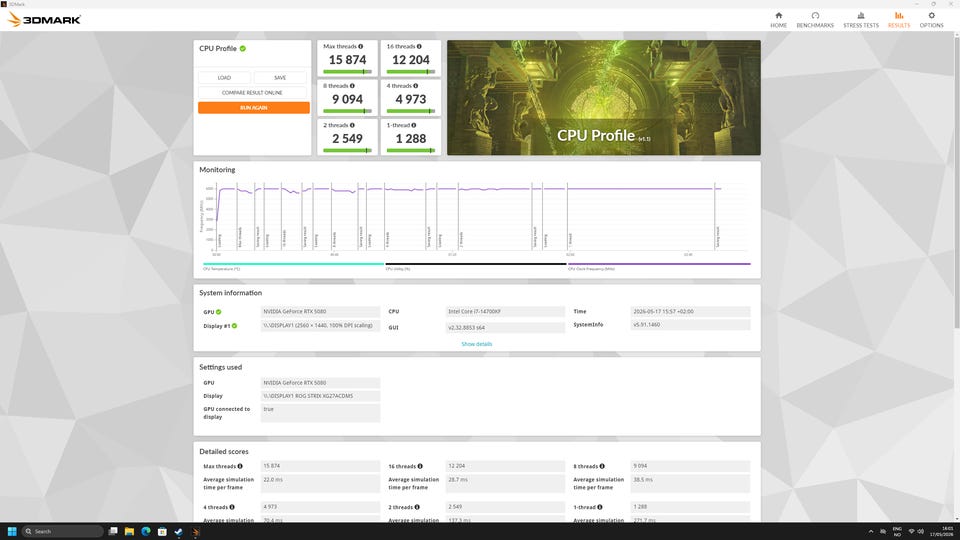This screenshot has height=540, width=960.
Task: Click the 3DMark logo in header
Action: tap(44, 20)
